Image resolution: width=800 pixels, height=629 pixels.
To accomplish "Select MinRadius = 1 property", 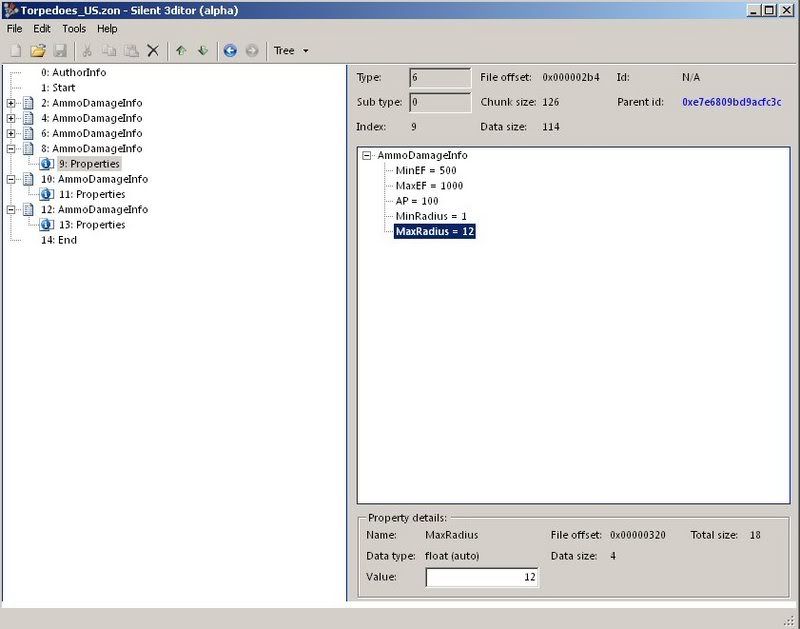I will pyautogui.click(x=431, y=216).
